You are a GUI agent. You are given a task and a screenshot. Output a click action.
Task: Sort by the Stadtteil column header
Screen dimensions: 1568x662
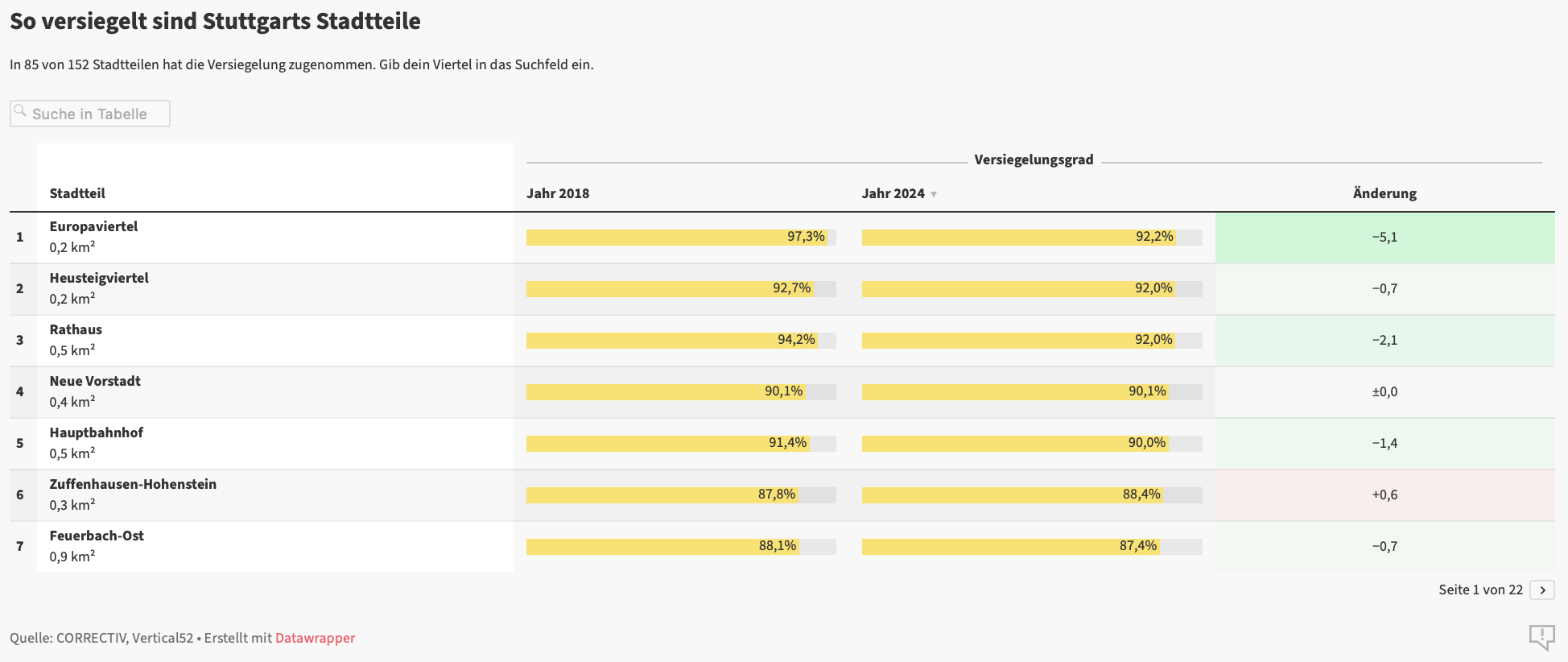[x=77, y=193]
